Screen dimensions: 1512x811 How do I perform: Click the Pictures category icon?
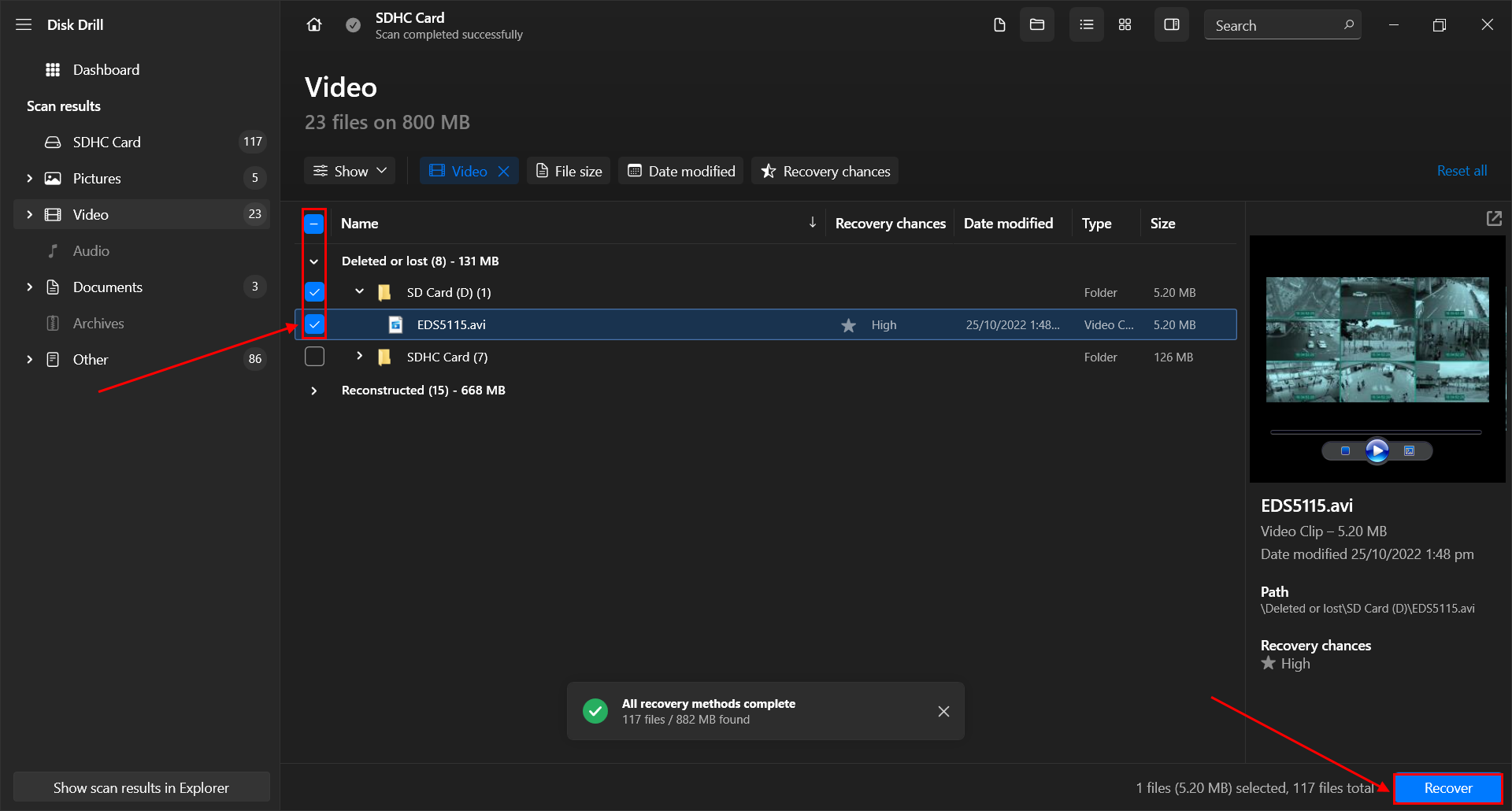tap(53, 179)
